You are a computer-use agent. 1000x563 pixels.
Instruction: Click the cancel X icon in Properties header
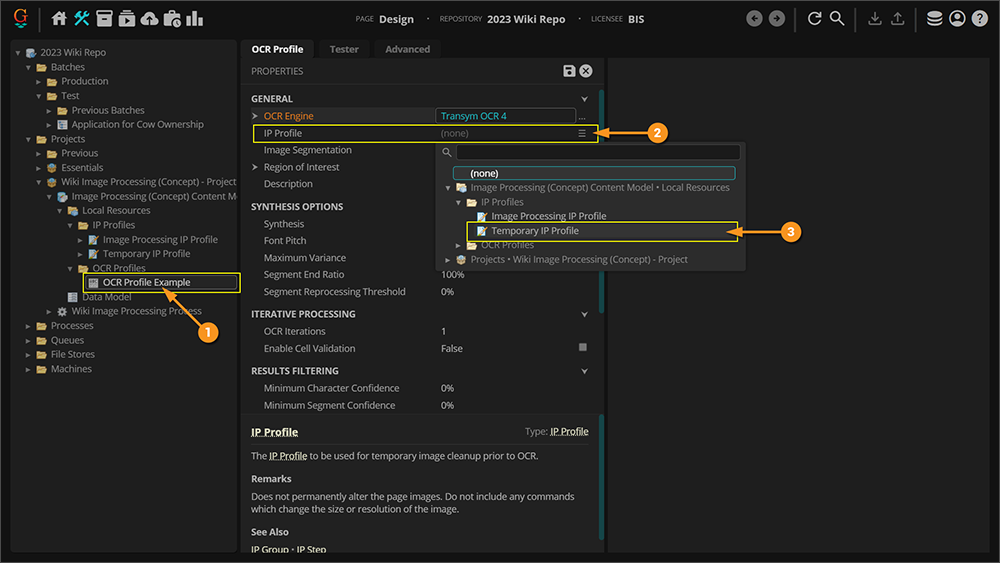pyautogui.click(x=586, y=71)
